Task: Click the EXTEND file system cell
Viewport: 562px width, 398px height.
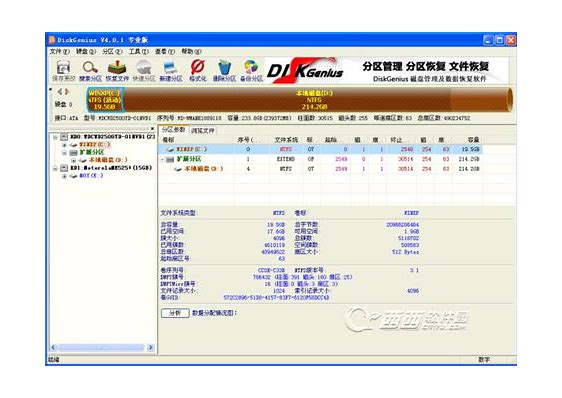Action: [286, 159]
